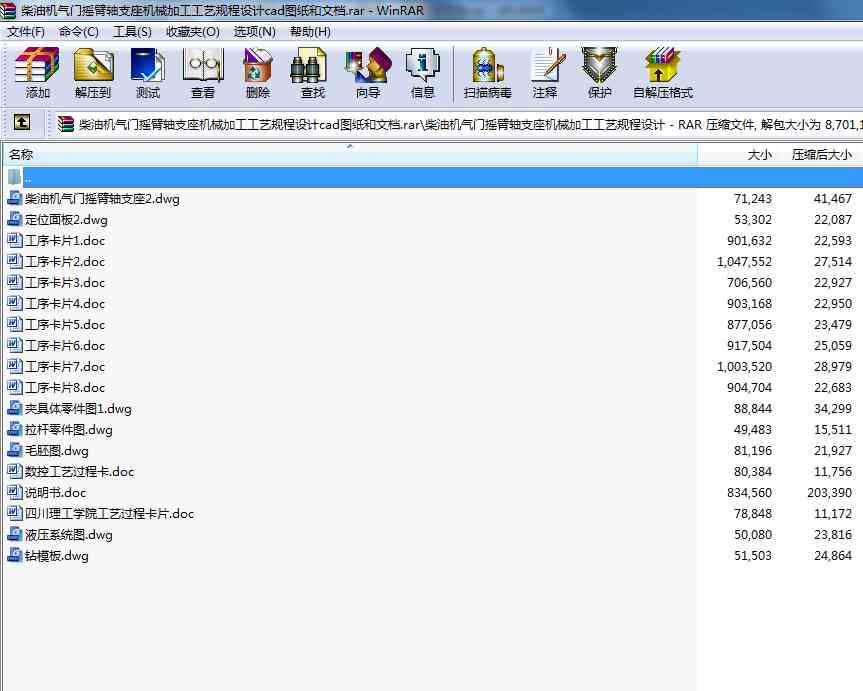Viewport: 863px width, 691px height.
Task: Select file 工序卡片3.doc
Action: point(65,282)
